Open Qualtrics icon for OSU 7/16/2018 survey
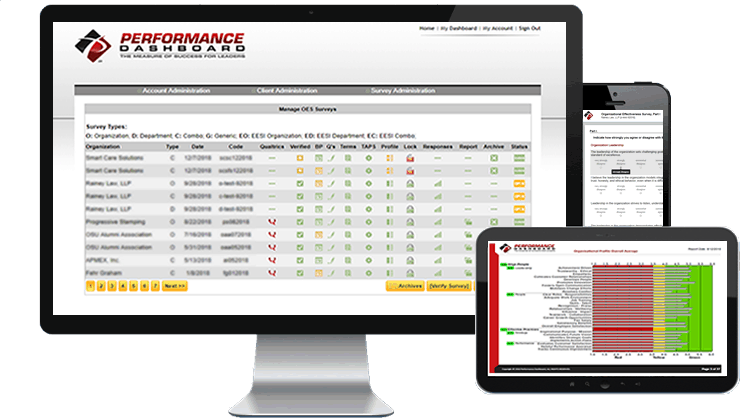The height and width of the screenshot is (418, 740). point(272,234)
